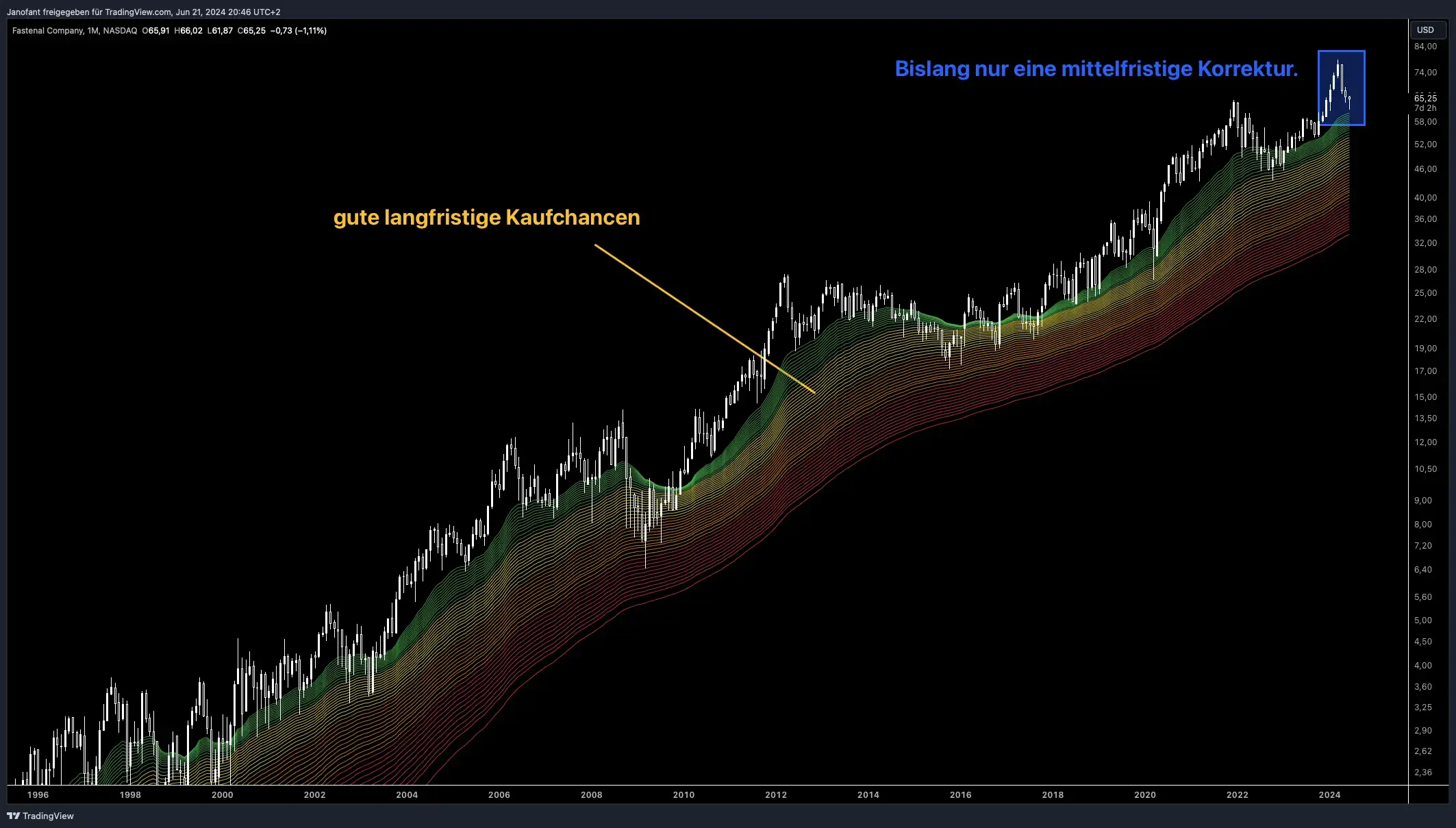The width and height of the screenshot is (1456, 828).
Task: Click the 10,50 price axis label
Action: pos(1425,469)
